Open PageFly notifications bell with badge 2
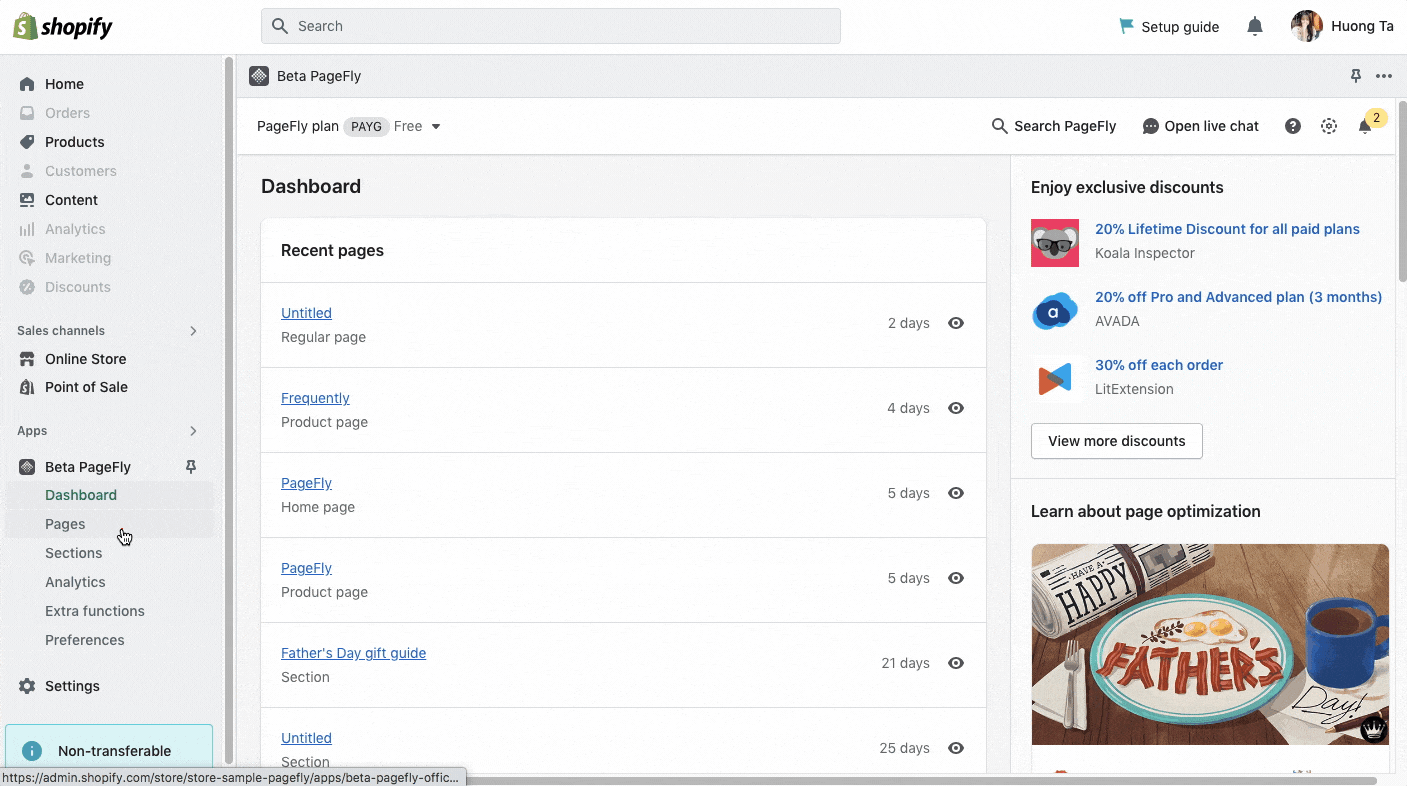This screenshot has width=1407, height=786. (1365, 126)
